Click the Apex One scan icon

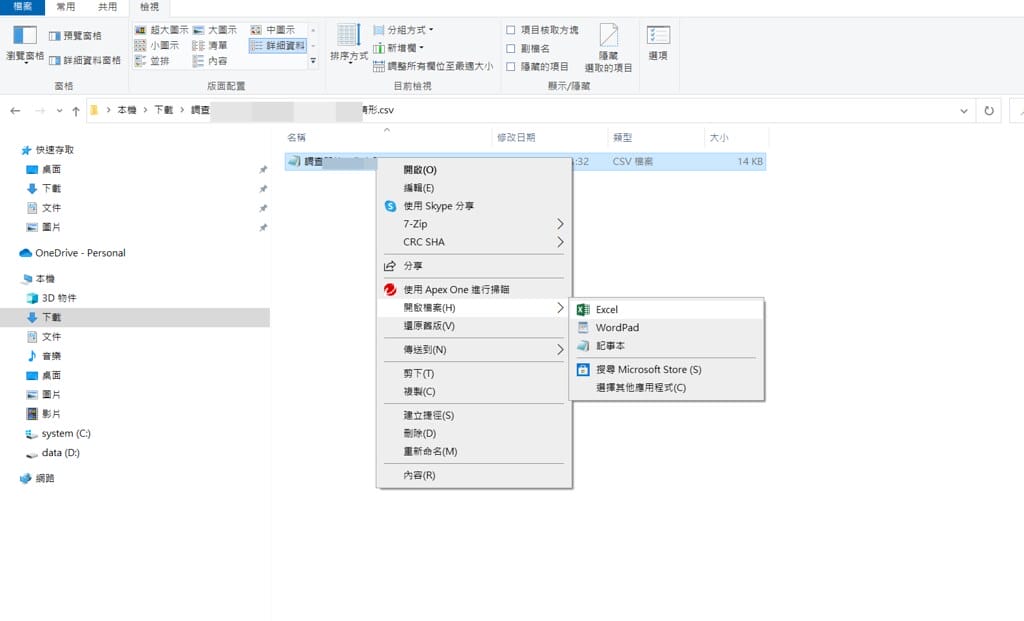point(390,289)
